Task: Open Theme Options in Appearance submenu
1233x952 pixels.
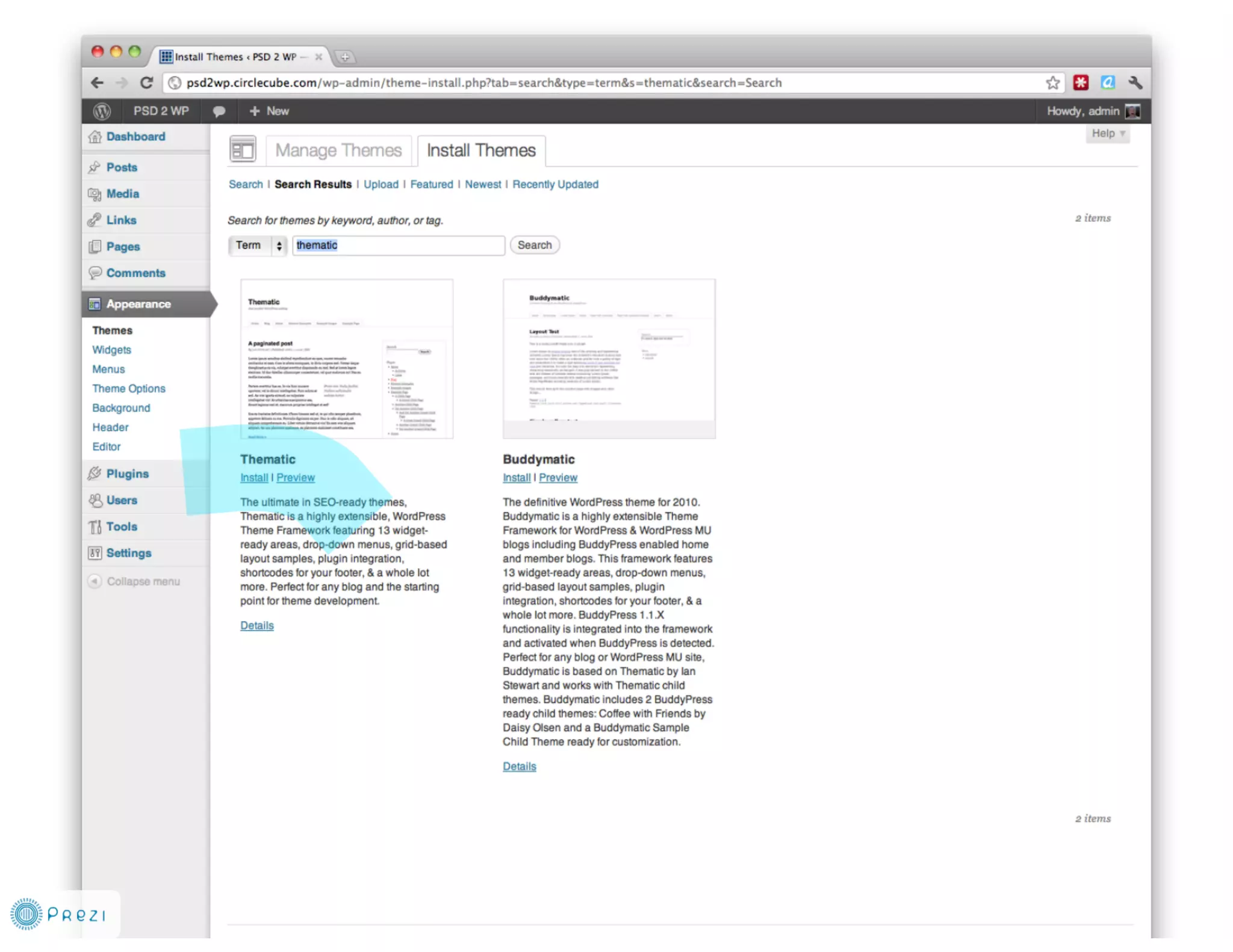Action: click(x=129, y=389)
